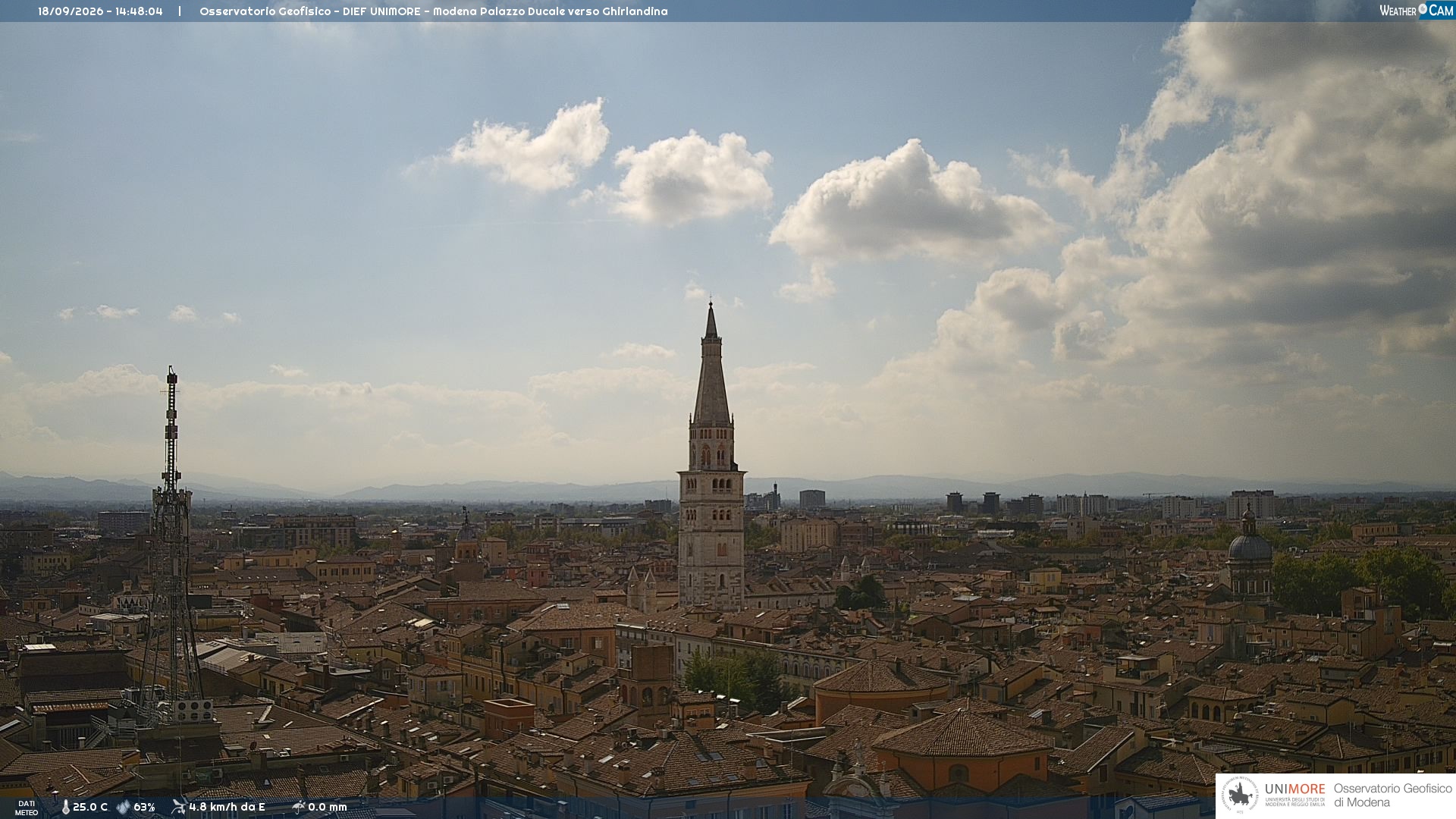Click the WeatherCam logo
1456x819 pixels.
point(1417,10)
